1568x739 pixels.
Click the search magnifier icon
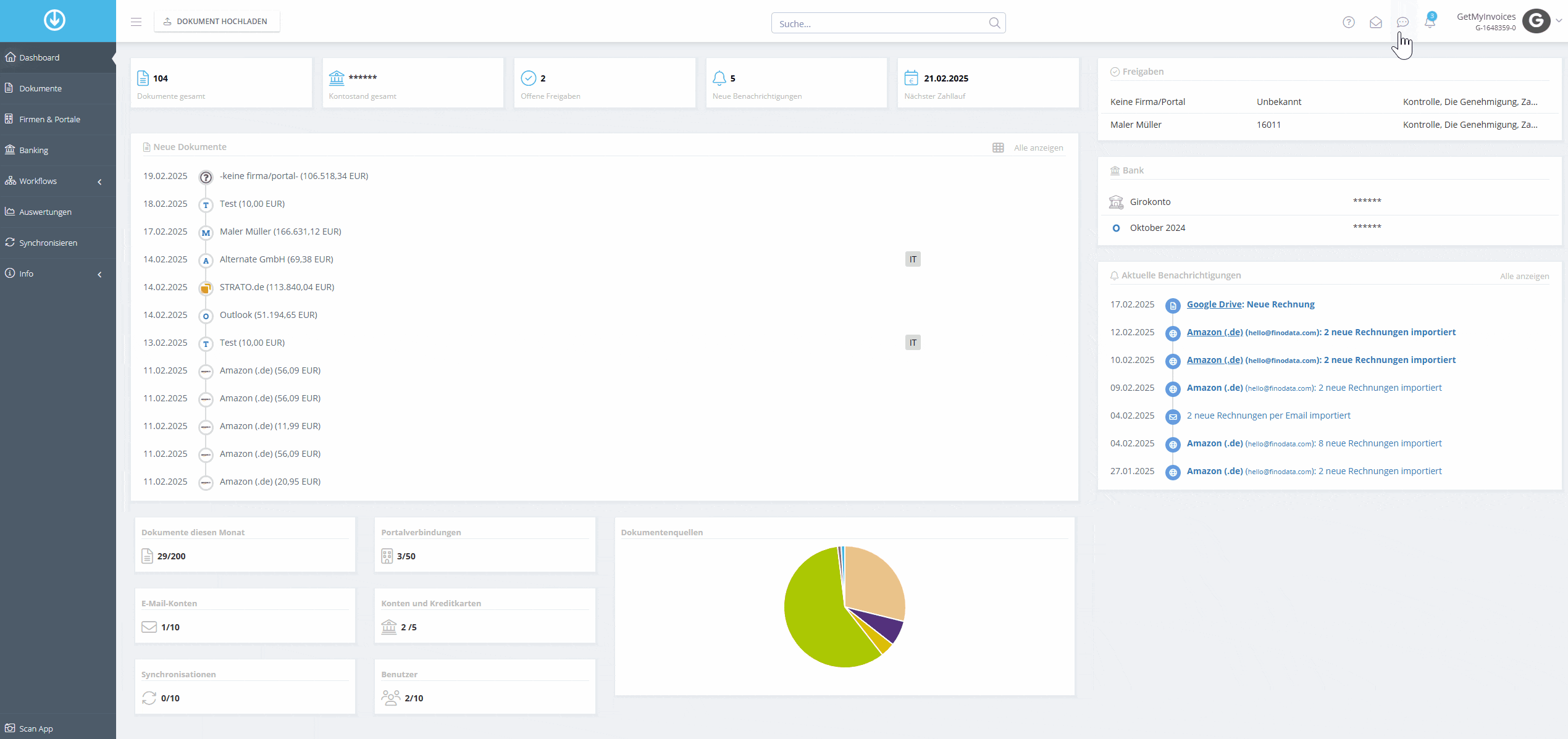(994, 23)
